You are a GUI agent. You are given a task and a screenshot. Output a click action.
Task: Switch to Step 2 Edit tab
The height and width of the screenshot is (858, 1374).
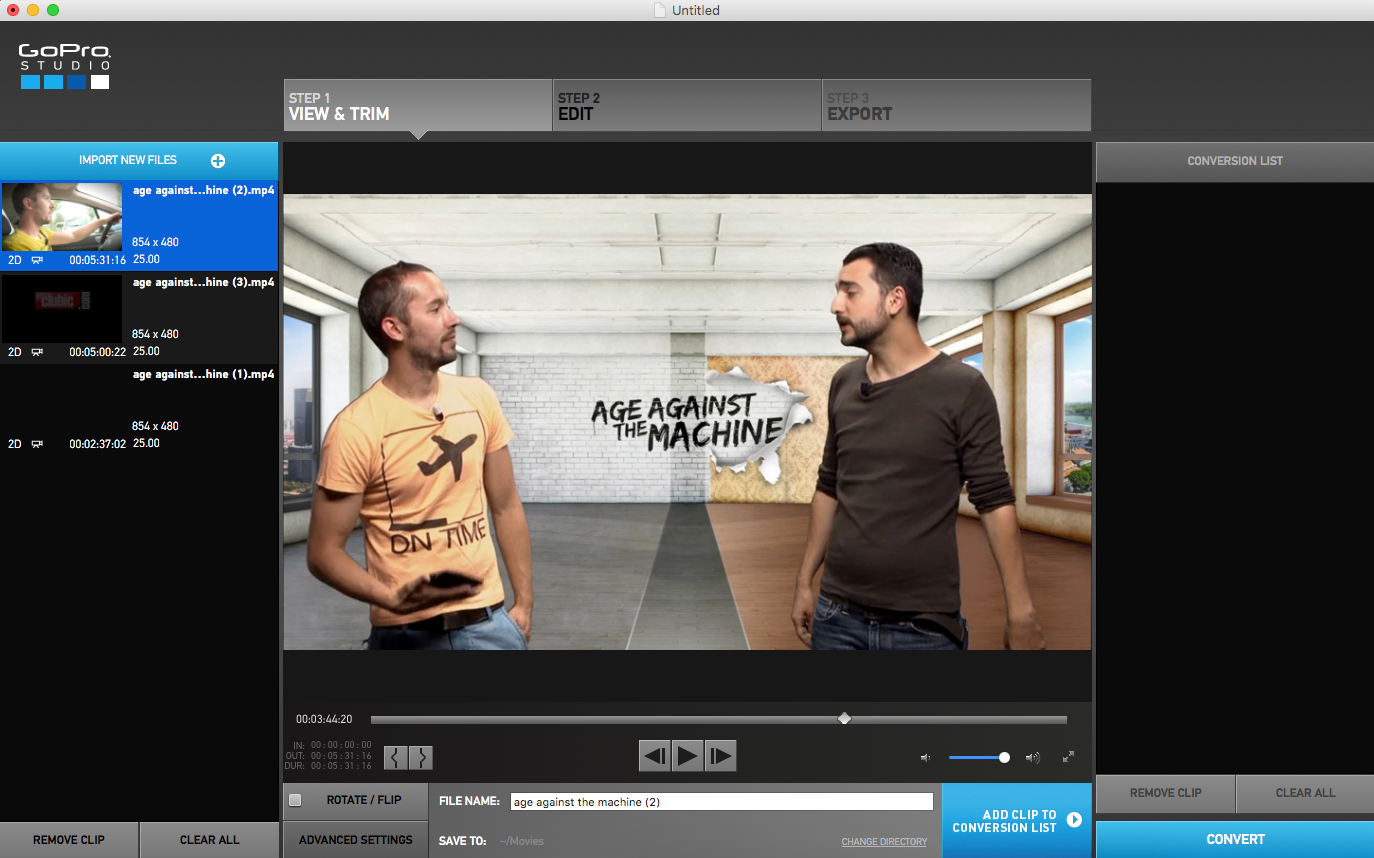[x=686, y=106]
